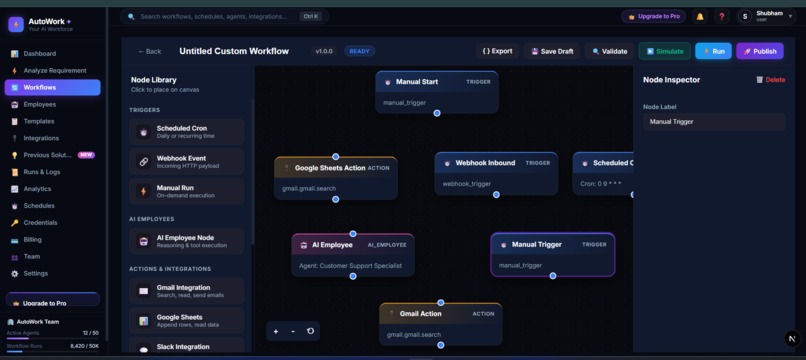Open Team in the sidebar
Image resolution: width=806 pixels, height=360 pixels.
(52, 257)
